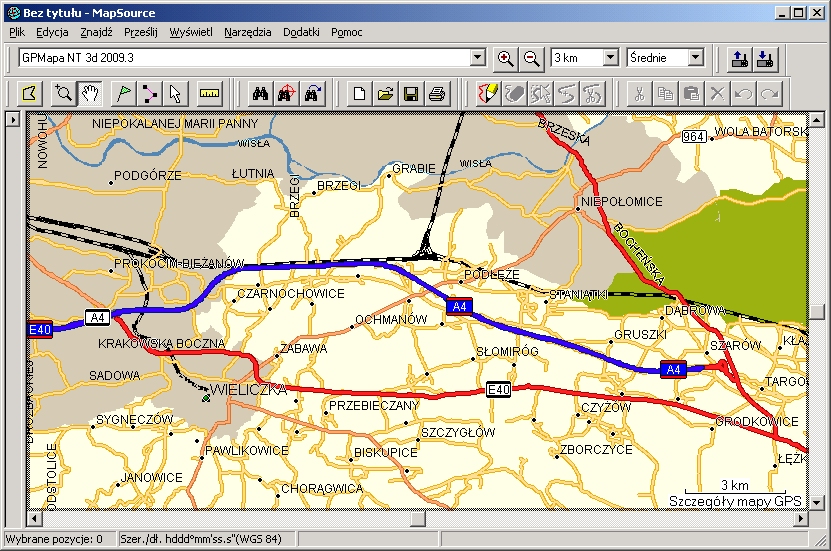Click the disabled Copy icon

[665, 94]
